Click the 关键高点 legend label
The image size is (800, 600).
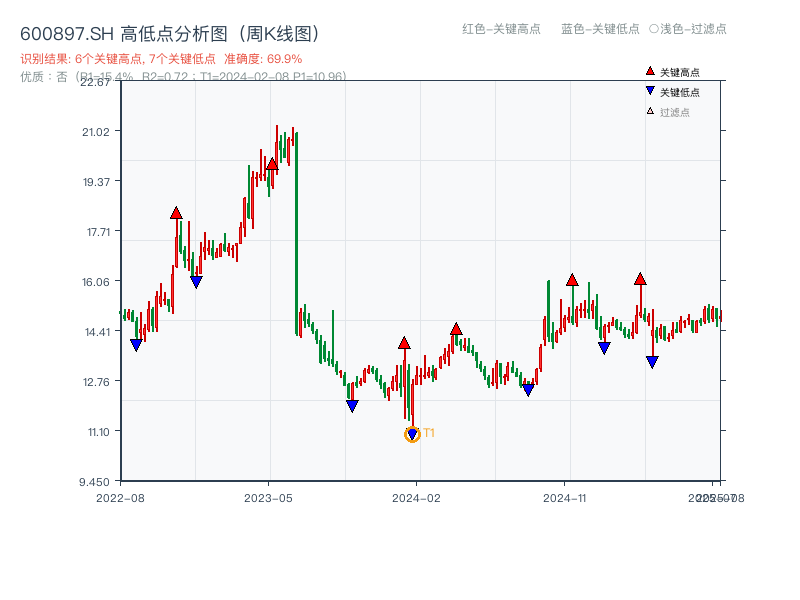pyautogui.click(x=680, y=73)
